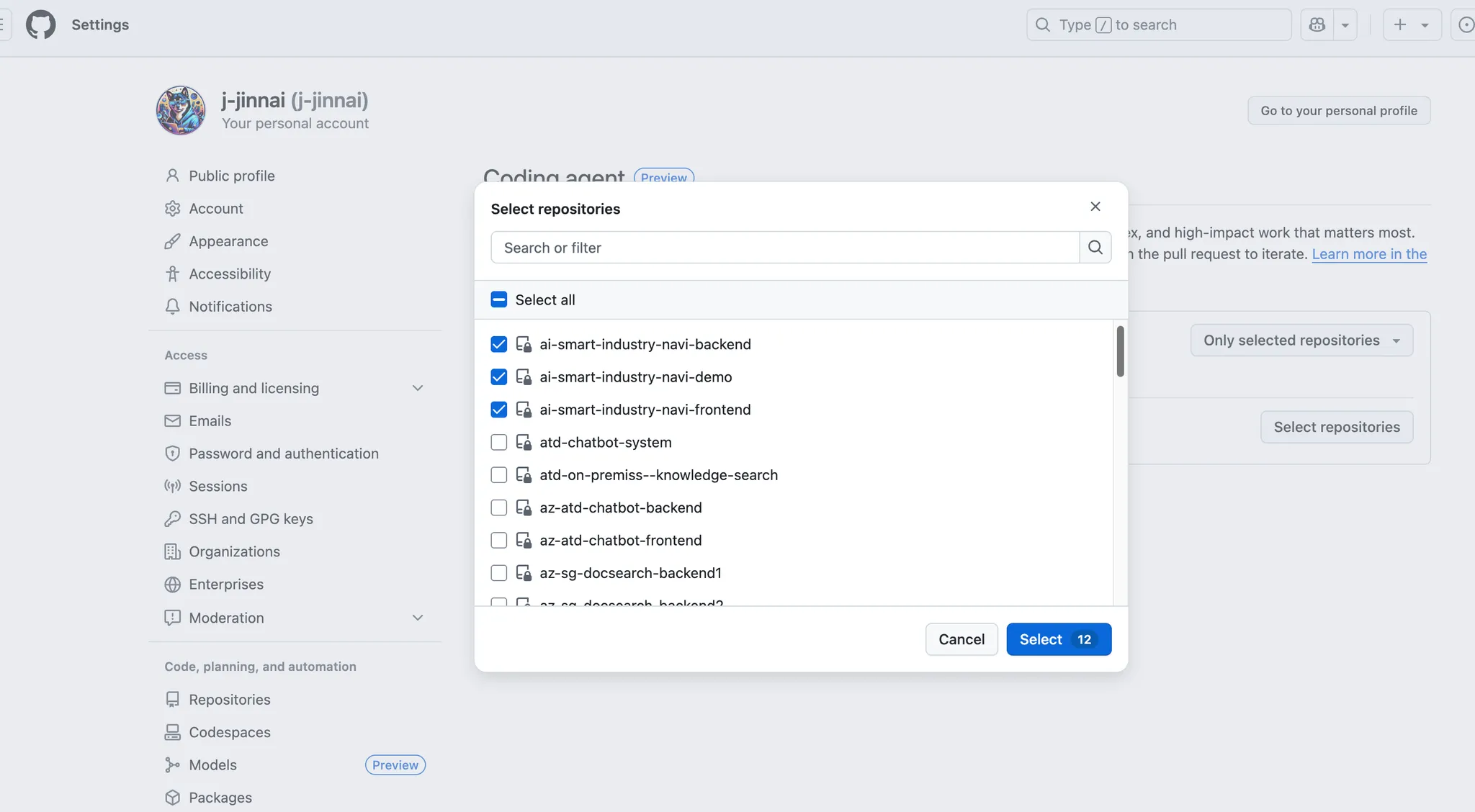
Task: Expand the Billing and licensing section
Action: 418,387
